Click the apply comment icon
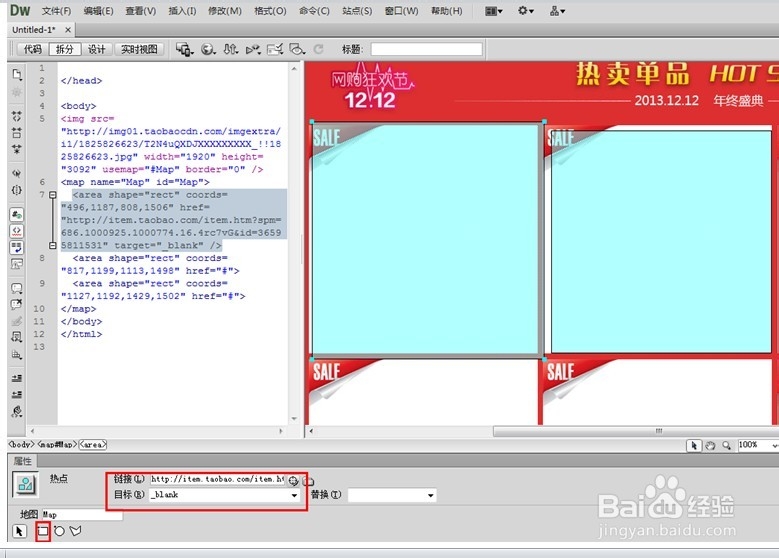This screenshot has height=558, width=779. tap(17, 288)
